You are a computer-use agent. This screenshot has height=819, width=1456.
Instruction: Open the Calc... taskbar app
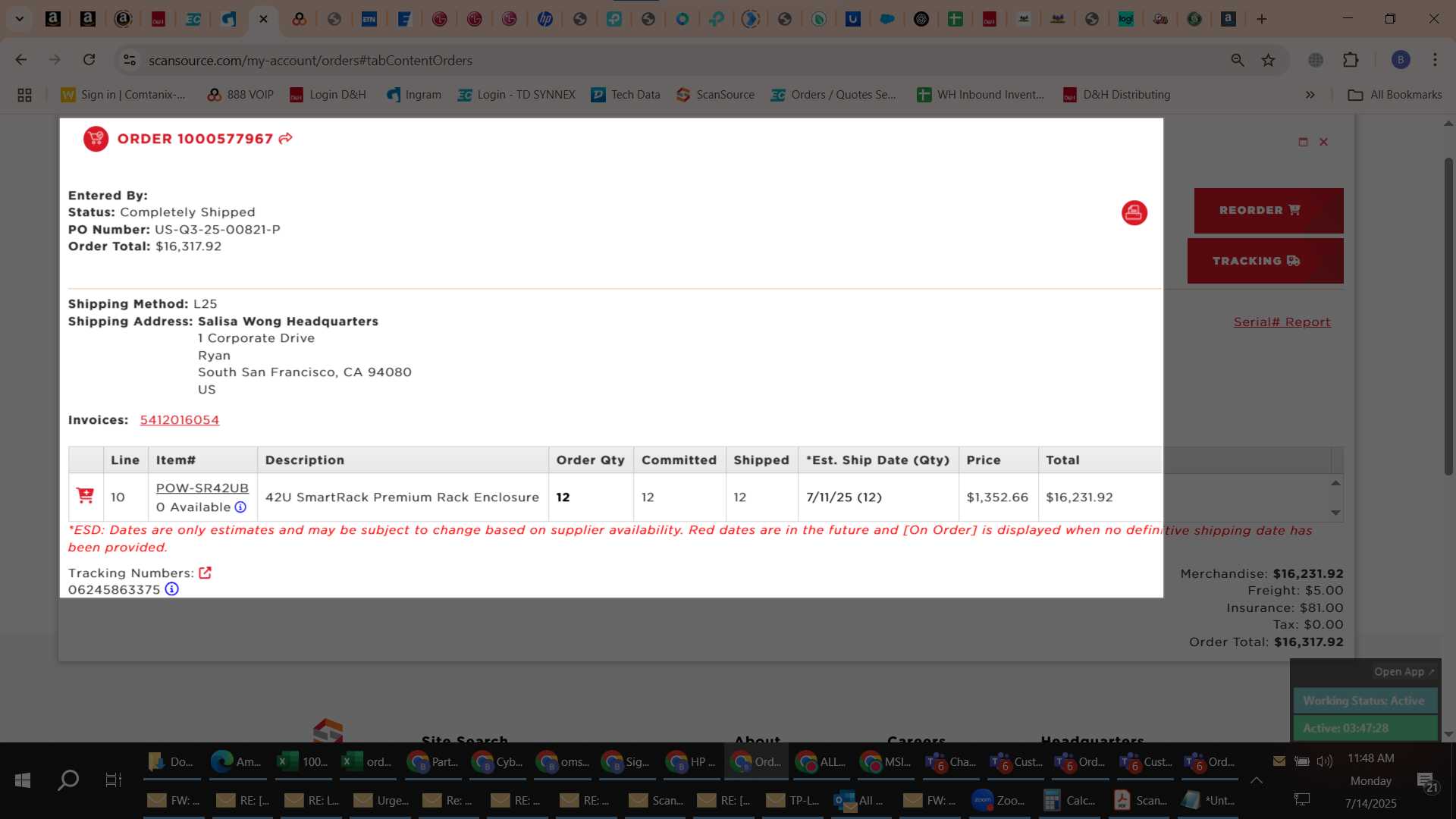(x=1070, y=800)
